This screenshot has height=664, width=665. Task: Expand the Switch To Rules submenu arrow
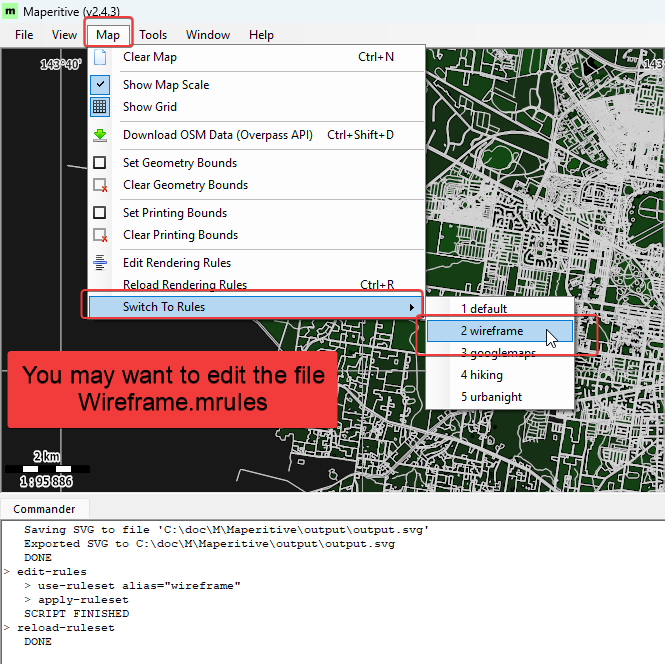(411, 307)
